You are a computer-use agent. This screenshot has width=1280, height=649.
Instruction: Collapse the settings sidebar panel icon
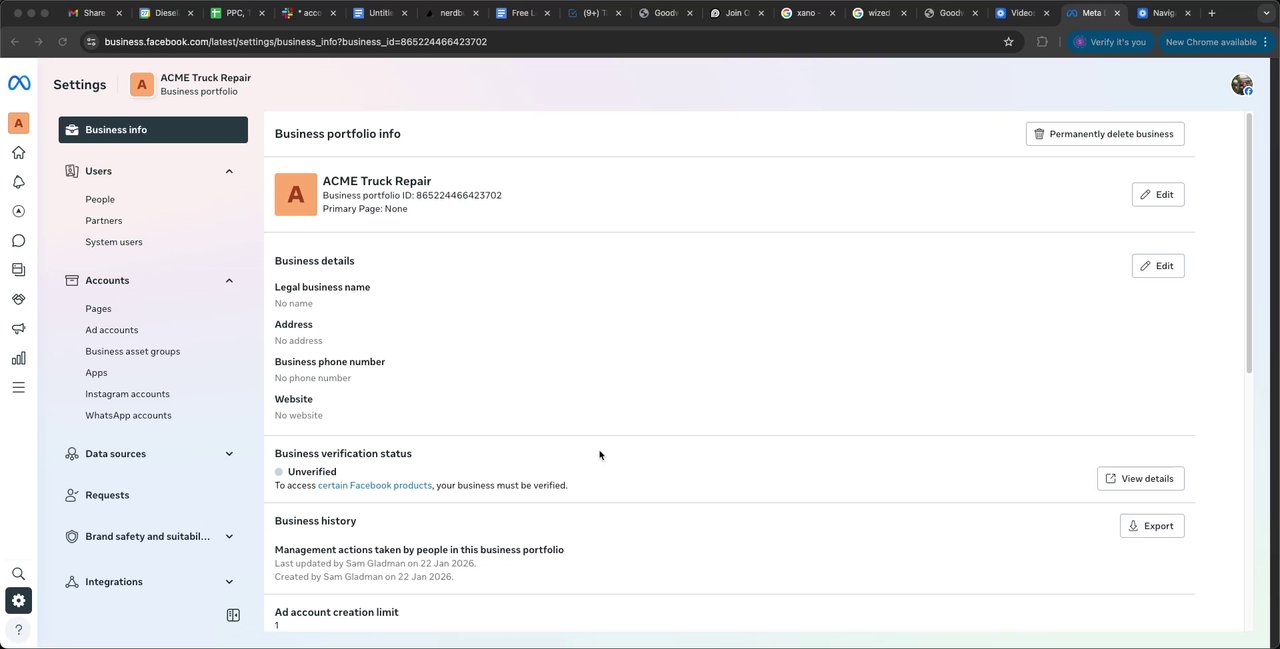233,615
